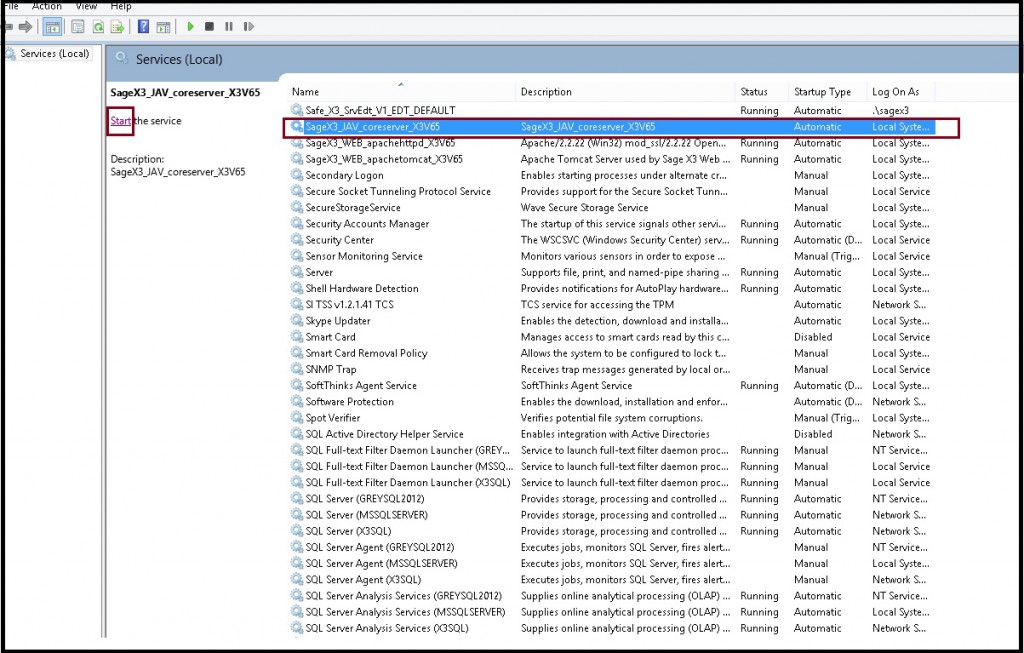The image size is (1024, 653).
Task: Select SQL Server Analysis Services (X3SQL)
Action: pos(387,628)
